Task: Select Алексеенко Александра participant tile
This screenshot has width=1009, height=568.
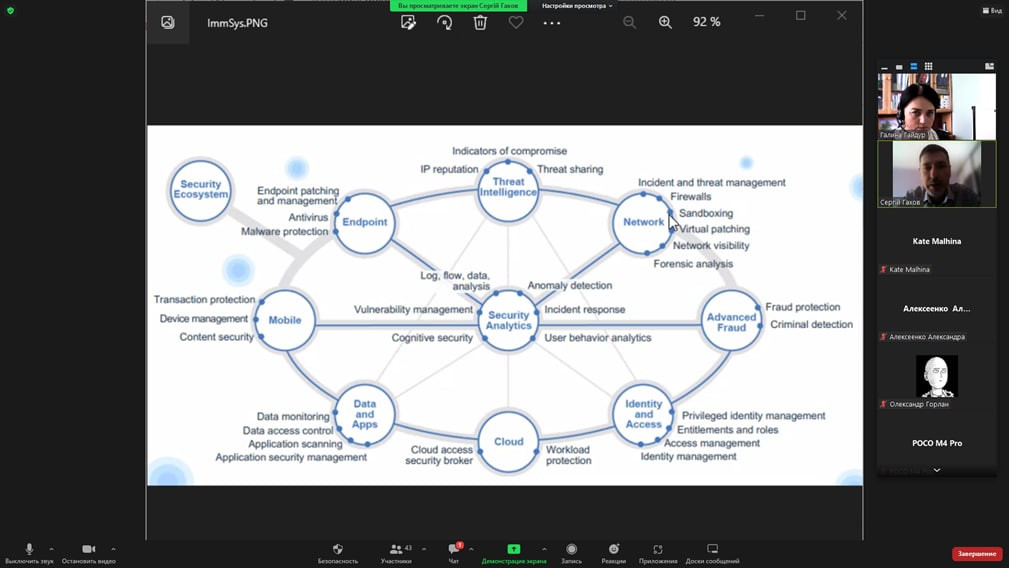Action: [x=936, y=309]
